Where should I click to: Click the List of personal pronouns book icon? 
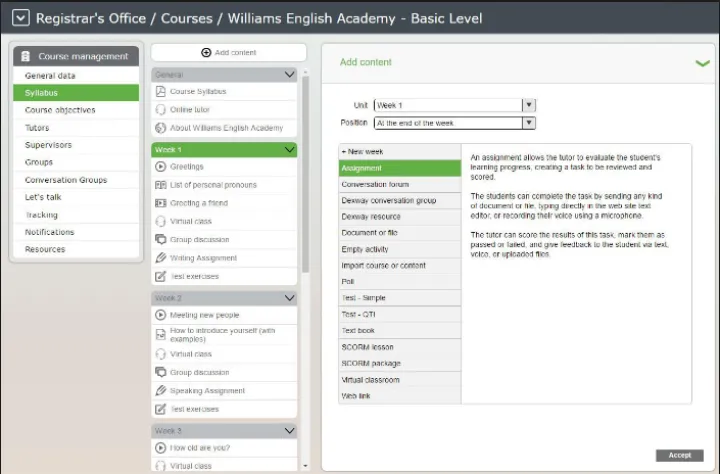coord(161,185)
